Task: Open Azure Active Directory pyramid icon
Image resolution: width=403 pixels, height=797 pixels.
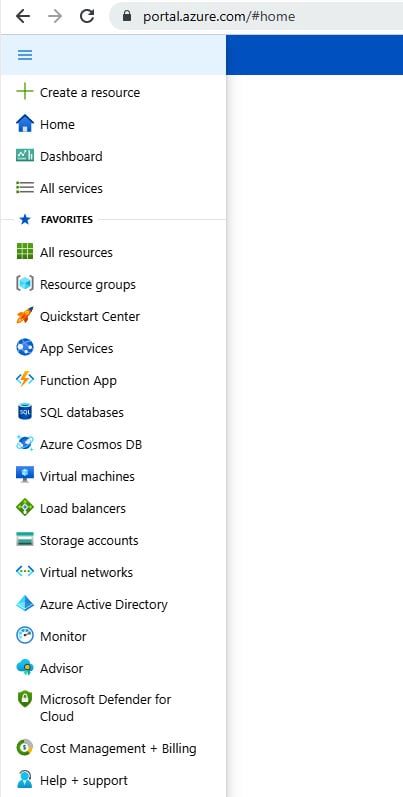Action: pyautogui.click(x=24, y=604)
